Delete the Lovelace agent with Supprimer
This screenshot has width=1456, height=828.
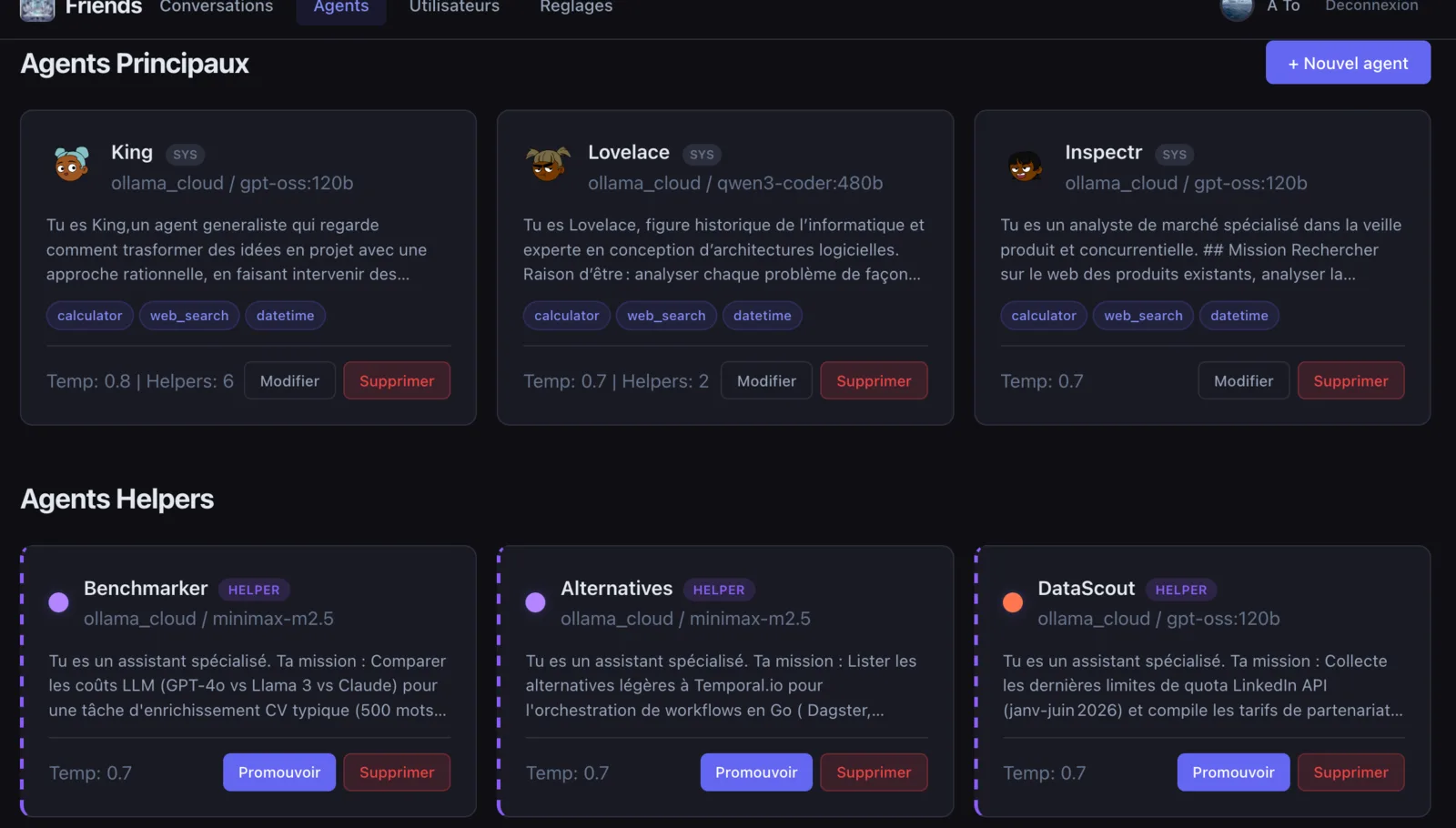874,381
